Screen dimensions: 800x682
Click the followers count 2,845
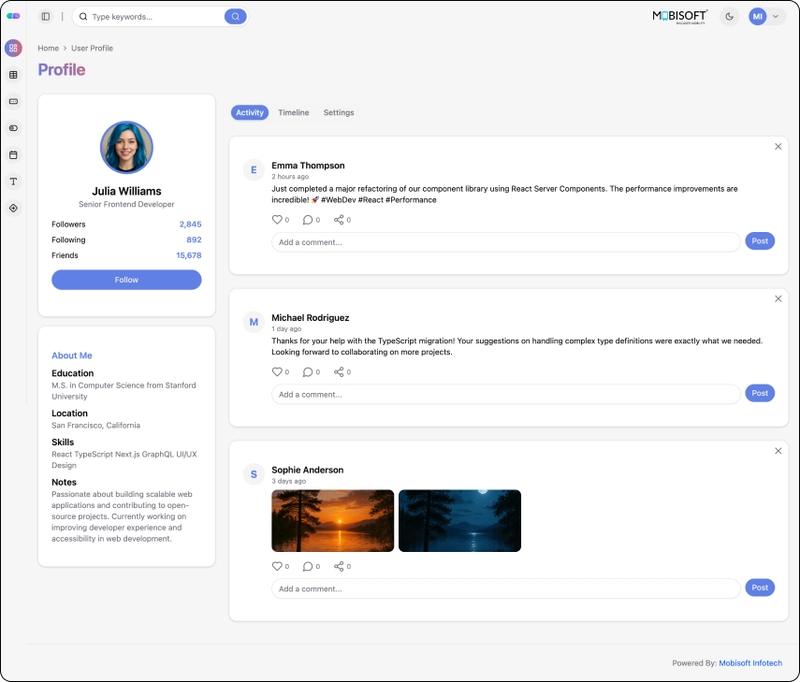[190, 224]
